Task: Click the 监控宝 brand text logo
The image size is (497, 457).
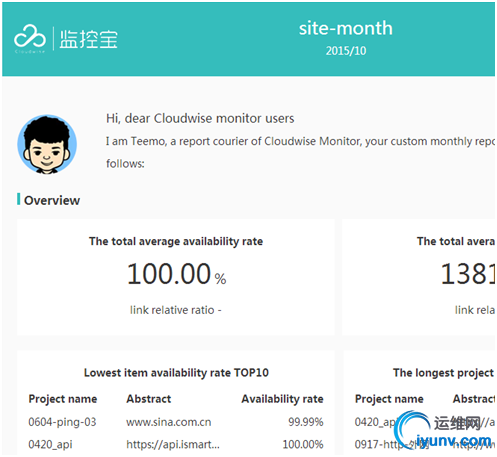Action: 89,39
